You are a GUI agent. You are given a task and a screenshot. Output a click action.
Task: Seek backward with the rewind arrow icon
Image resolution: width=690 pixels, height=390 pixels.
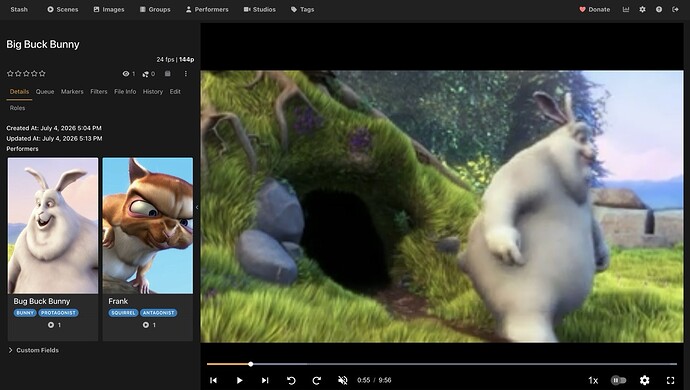(291, 380)
